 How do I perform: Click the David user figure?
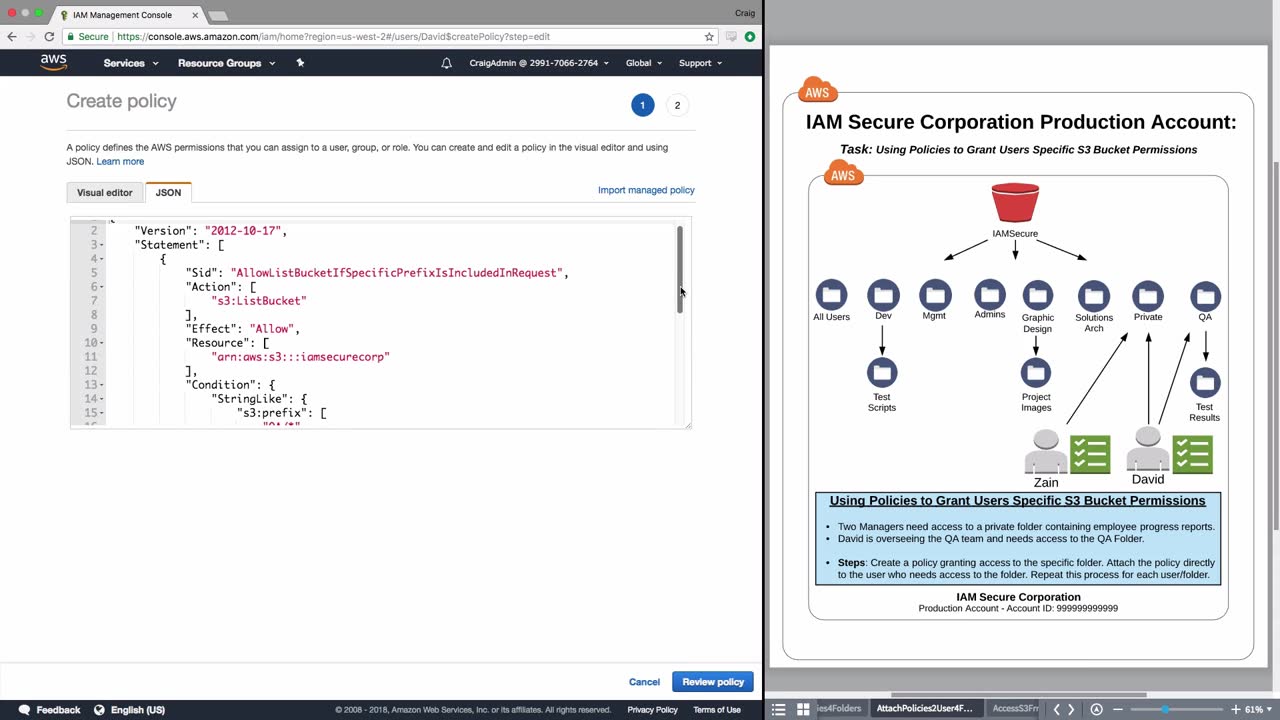coord(1148,449)
